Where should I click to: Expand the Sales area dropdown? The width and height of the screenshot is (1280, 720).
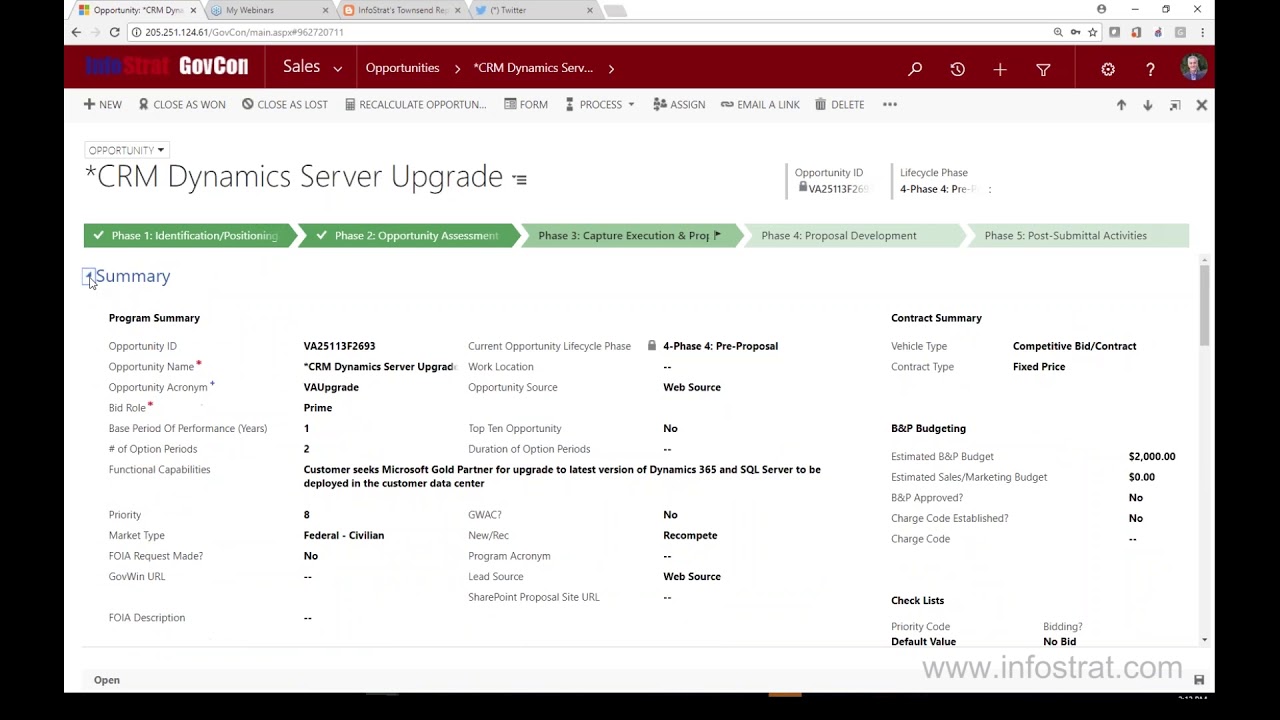[x=338, y=69]
